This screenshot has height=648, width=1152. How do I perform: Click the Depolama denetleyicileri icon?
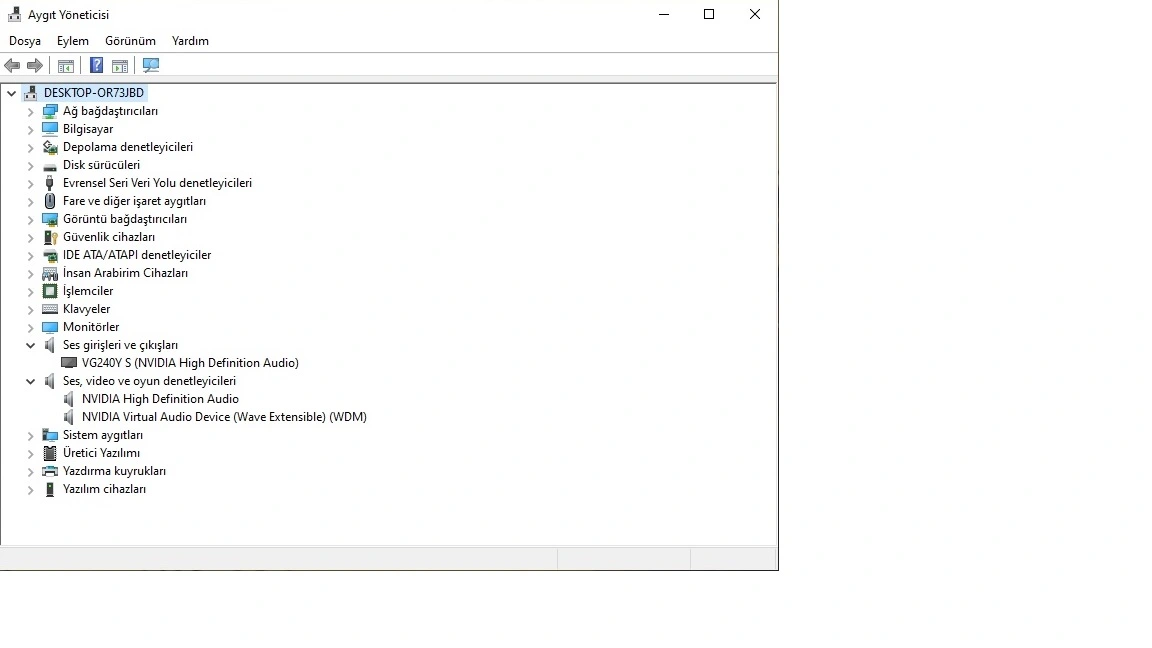coord(50,147)
